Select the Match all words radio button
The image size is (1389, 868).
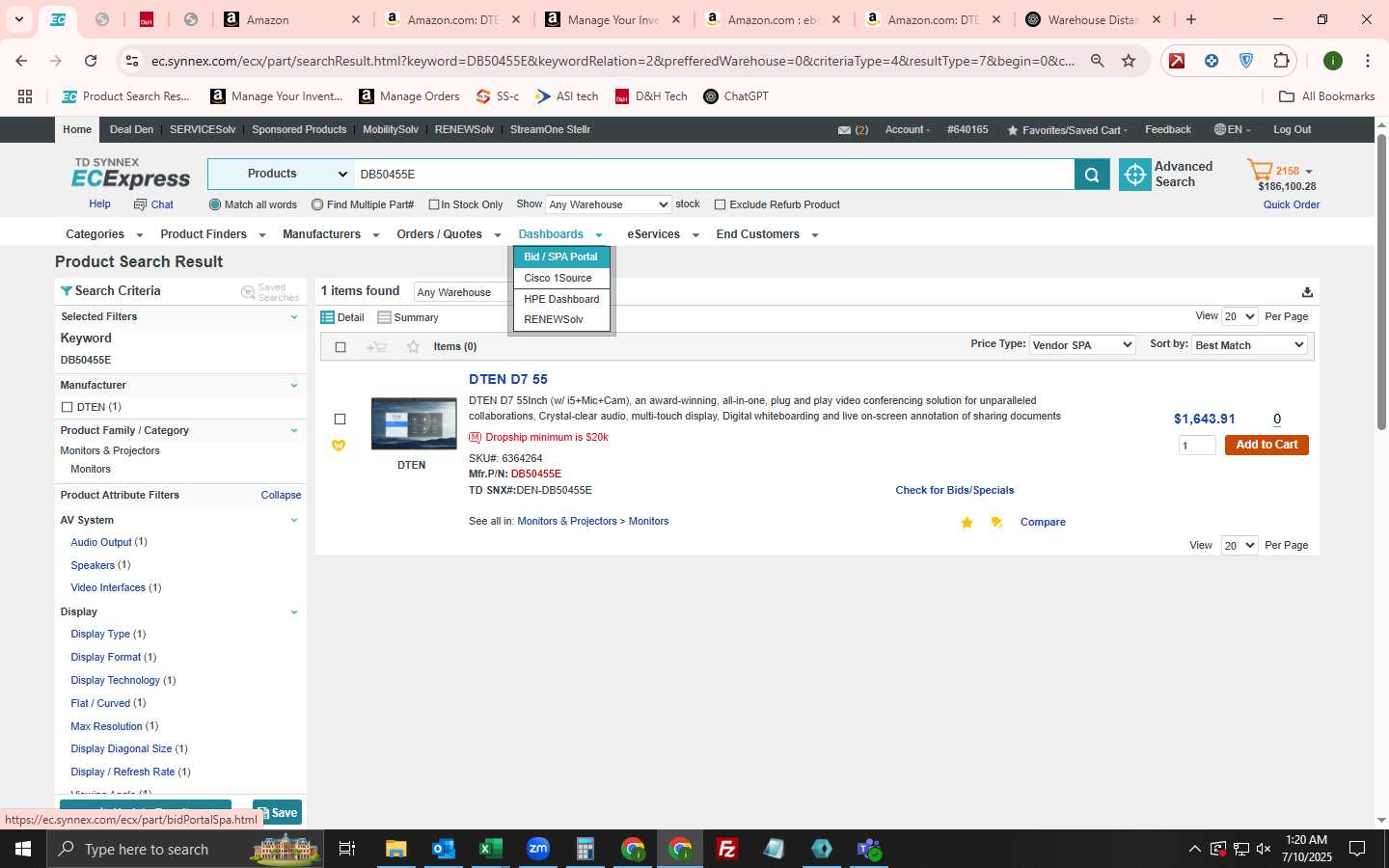click(215, 204)
